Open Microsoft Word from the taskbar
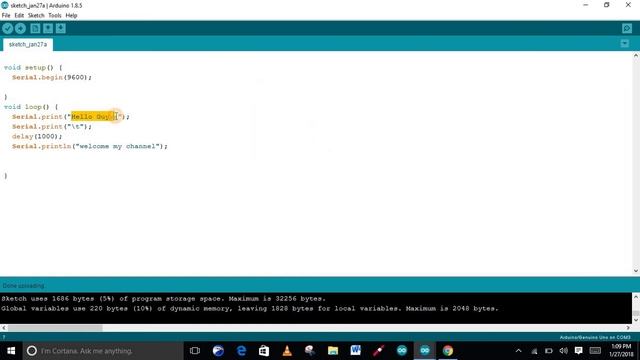 click(x=356, y=351)
